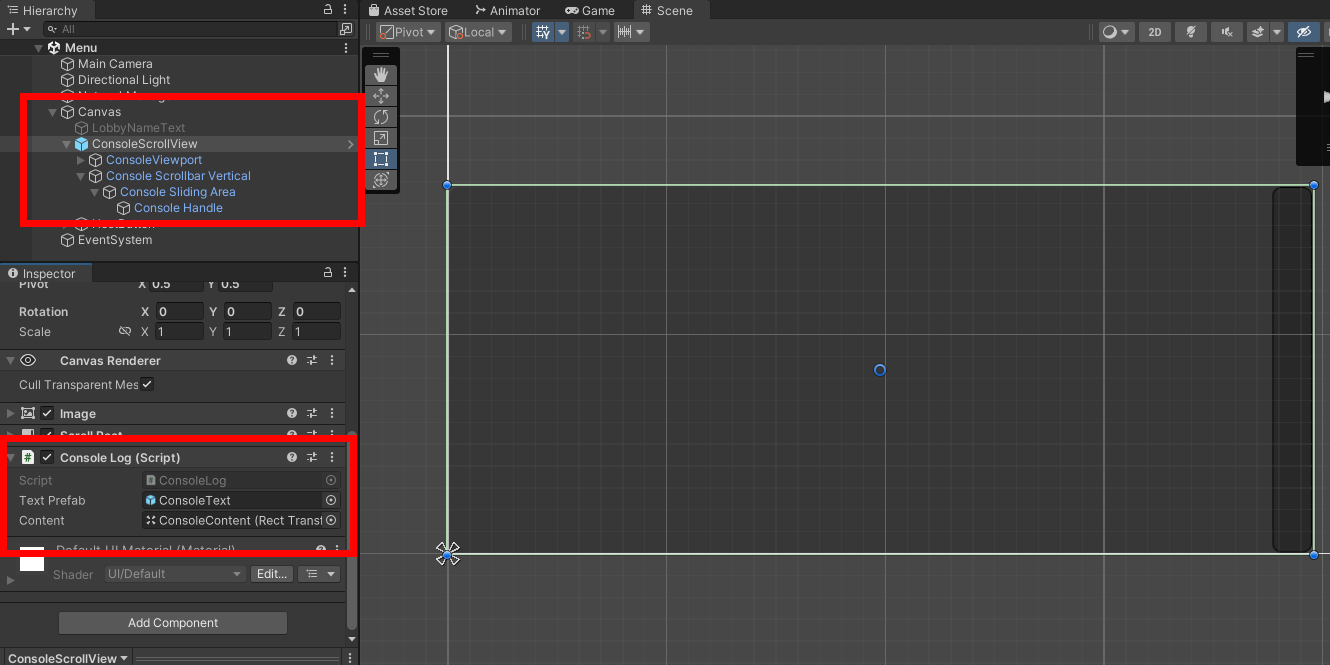Select the Hand view tool

coord(380,75)
